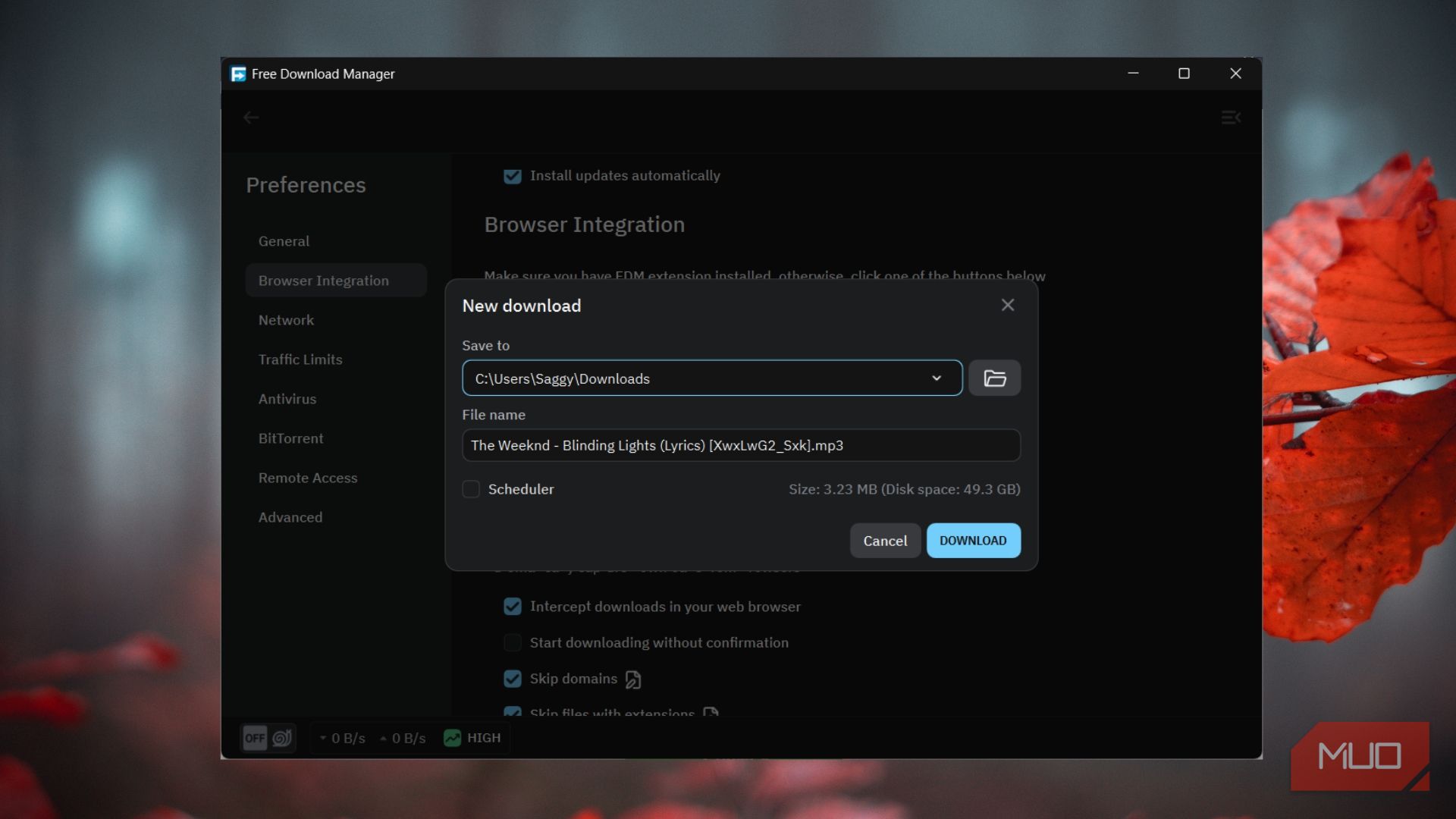Click the Preferences heading

tap(306, 185)
